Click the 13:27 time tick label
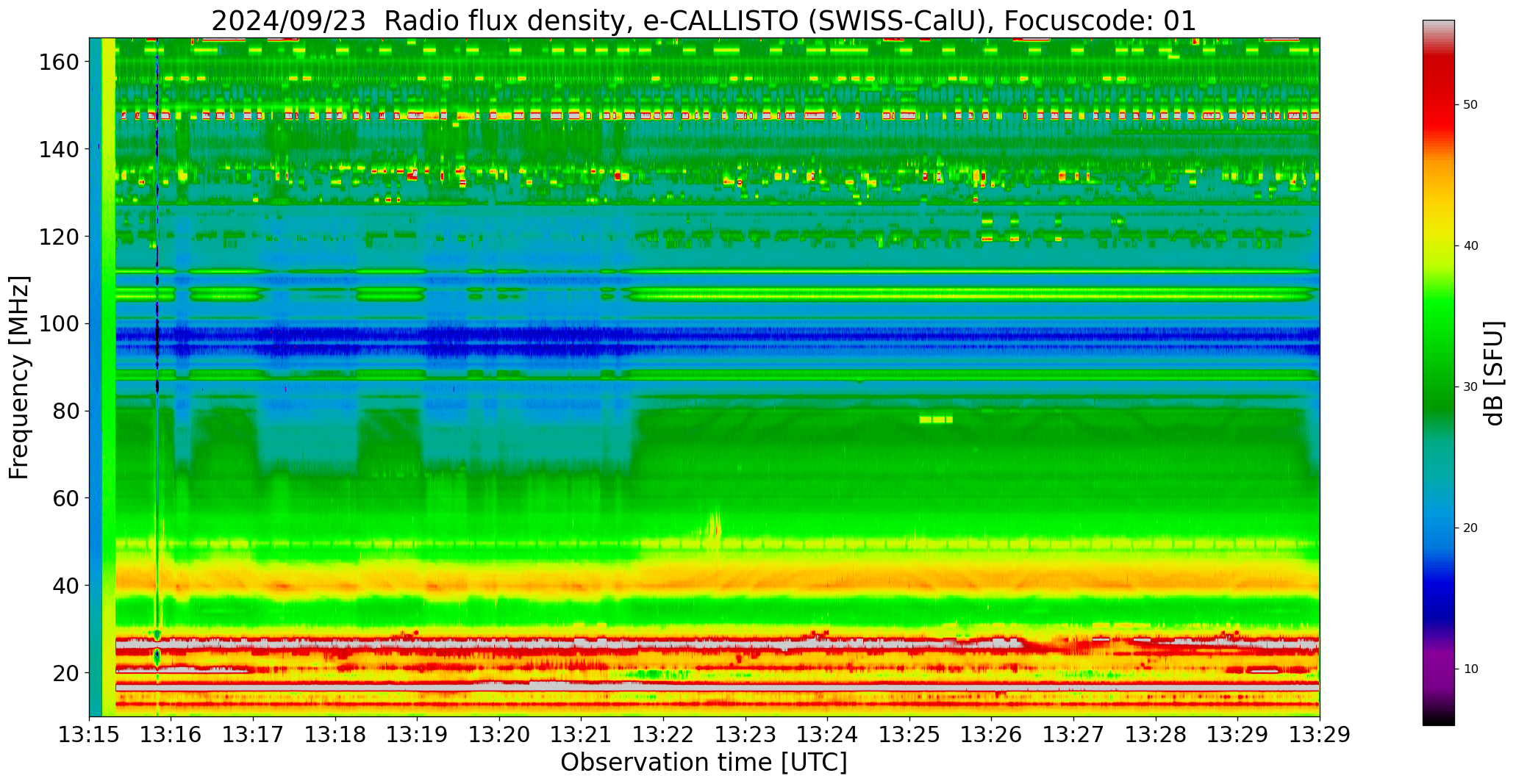 point(1073,735)
